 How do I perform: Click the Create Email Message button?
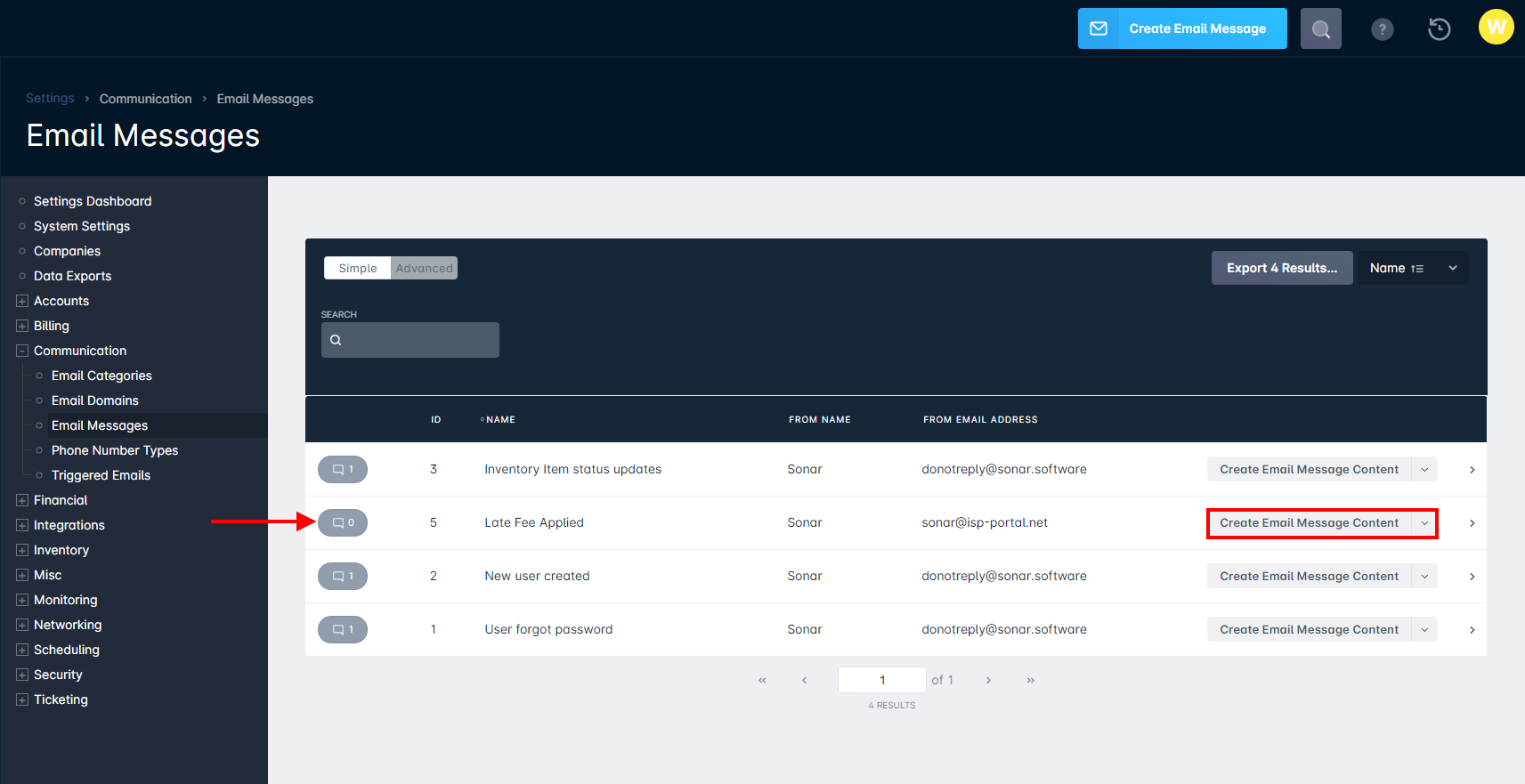[x=1182, y=28]
